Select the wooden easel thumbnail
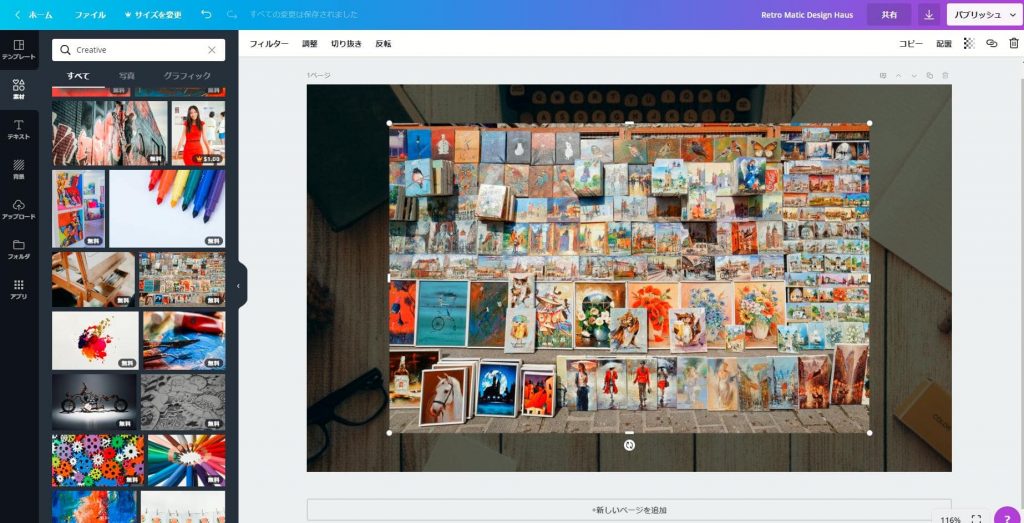Screen dimensions: 1024x523 pos(93,279)
